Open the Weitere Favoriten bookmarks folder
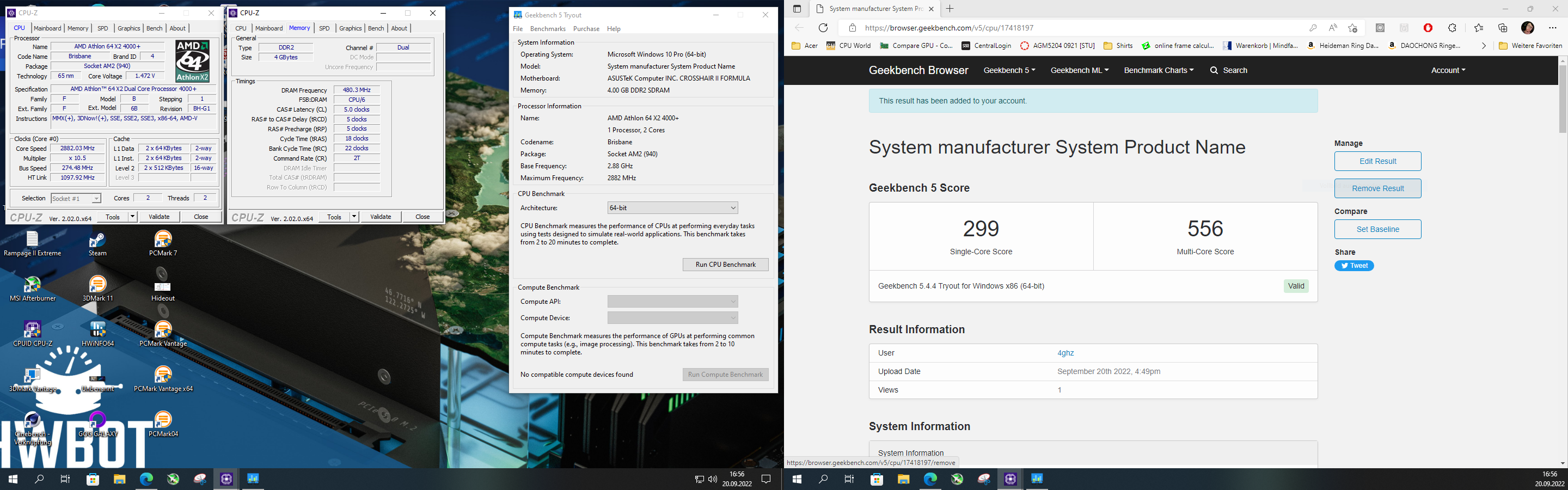 pyautogui.click(x=1530, y=46)
